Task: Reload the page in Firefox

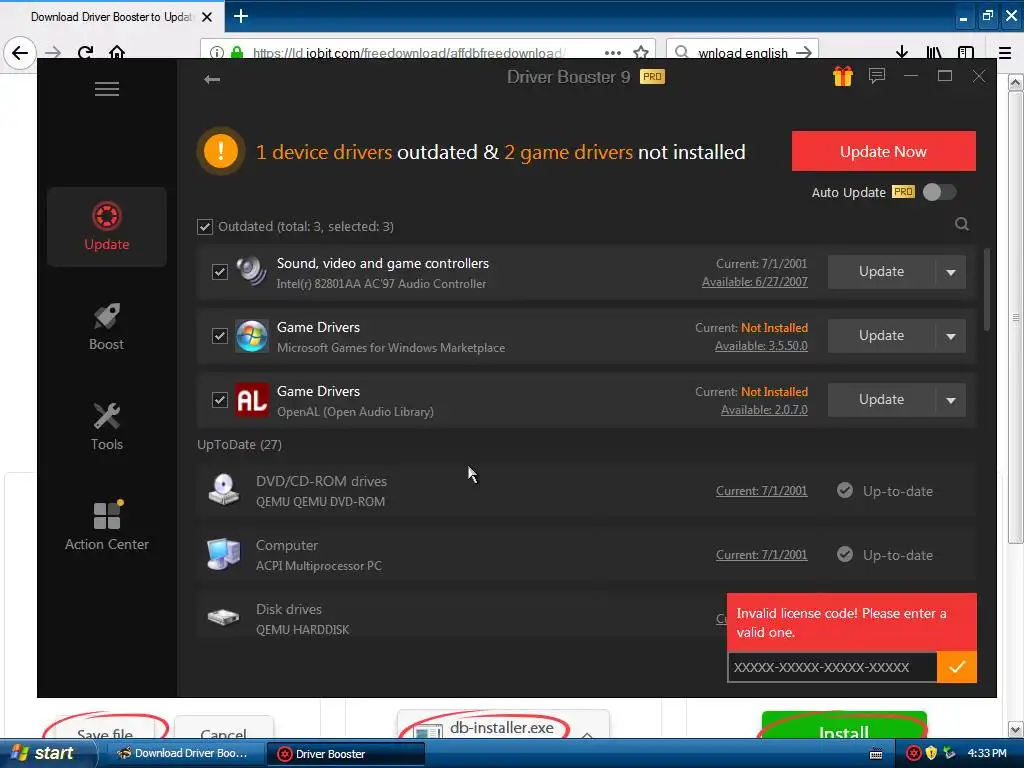Action: [86, 53]
